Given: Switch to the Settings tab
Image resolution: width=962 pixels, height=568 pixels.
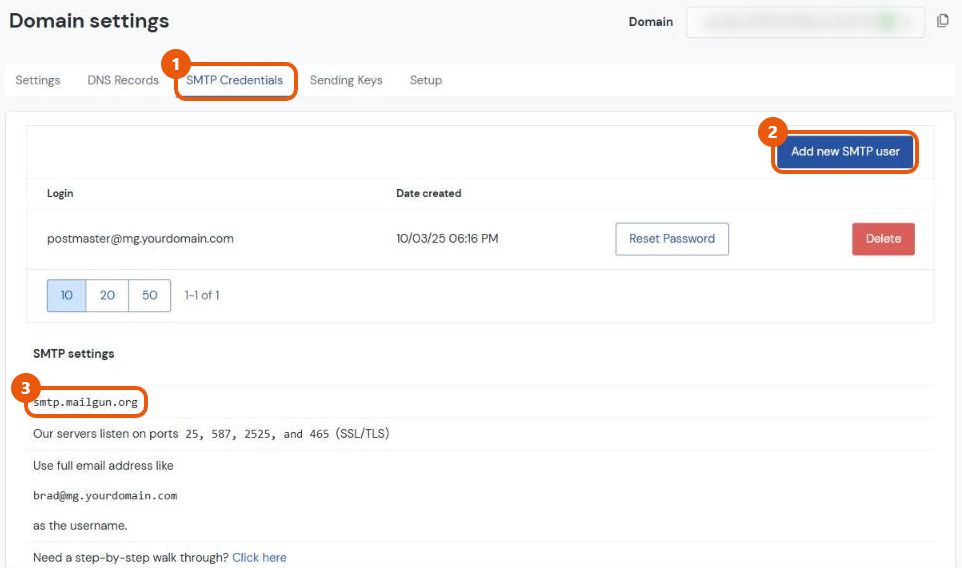Looking at the screenshot, I should point(37,80).
